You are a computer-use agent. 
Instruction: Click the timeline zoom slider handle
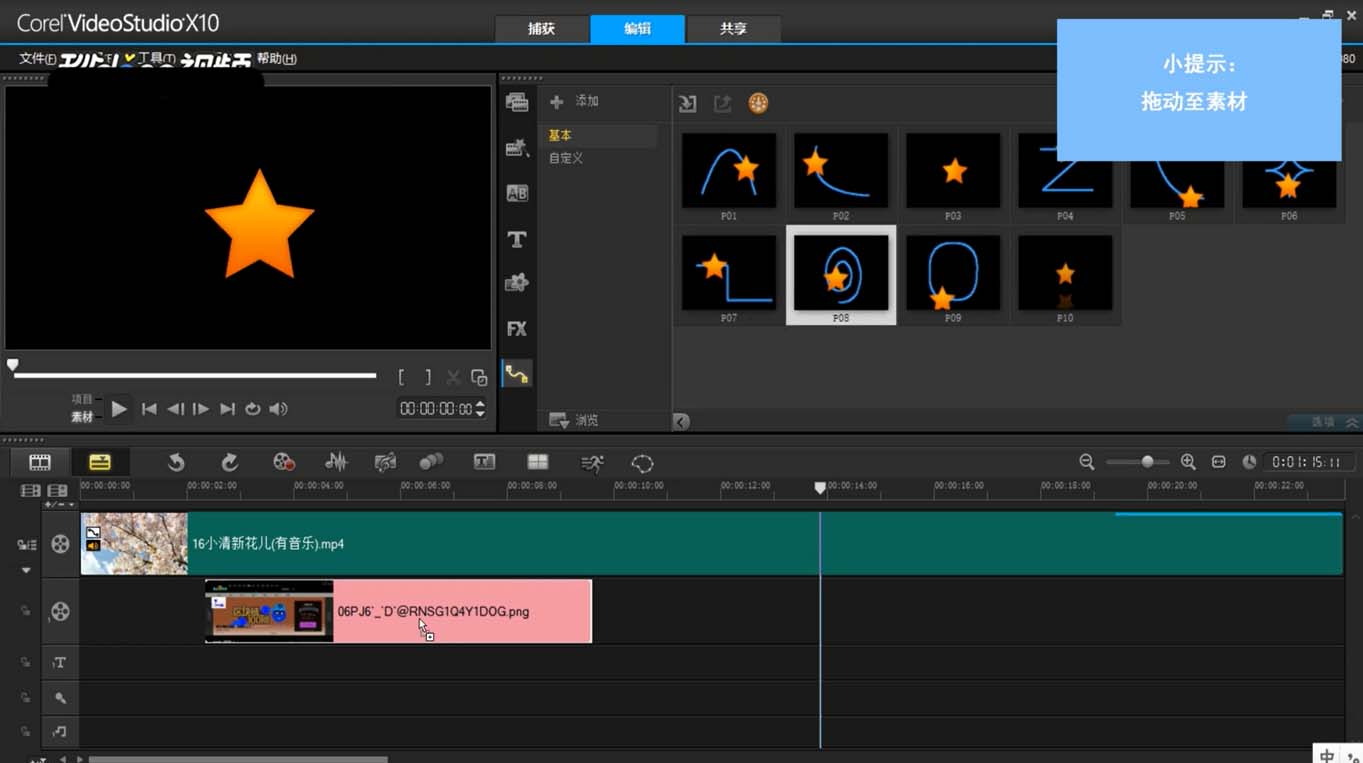(x=1147, y=462)
